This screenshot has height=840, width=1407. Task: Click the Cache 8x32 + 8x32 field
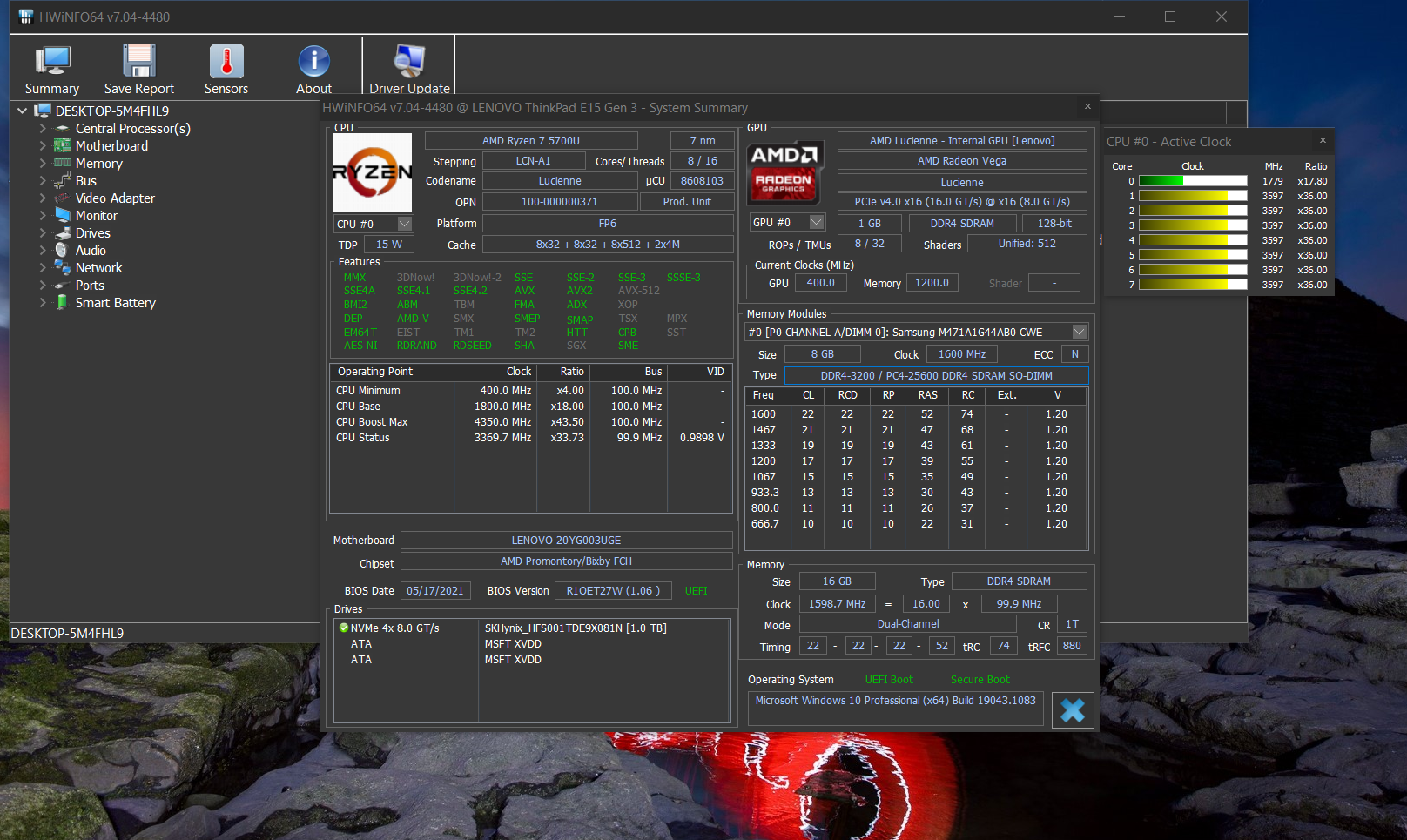pyautogui.click(x=608, y=245)
